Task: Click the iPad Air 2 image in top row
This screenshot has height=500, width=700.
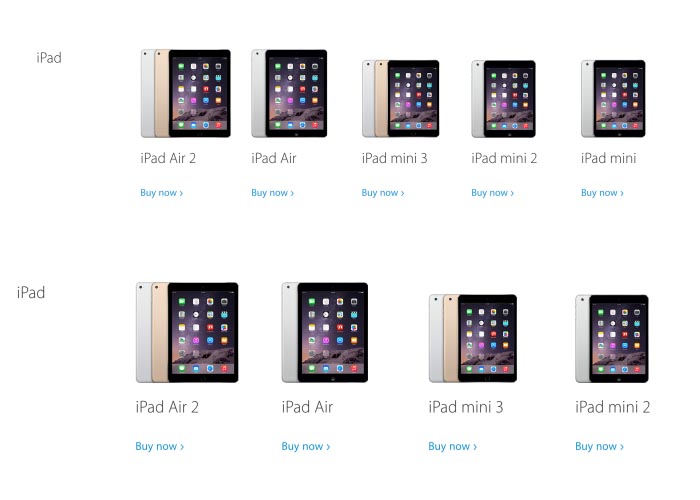Action: 186,93
